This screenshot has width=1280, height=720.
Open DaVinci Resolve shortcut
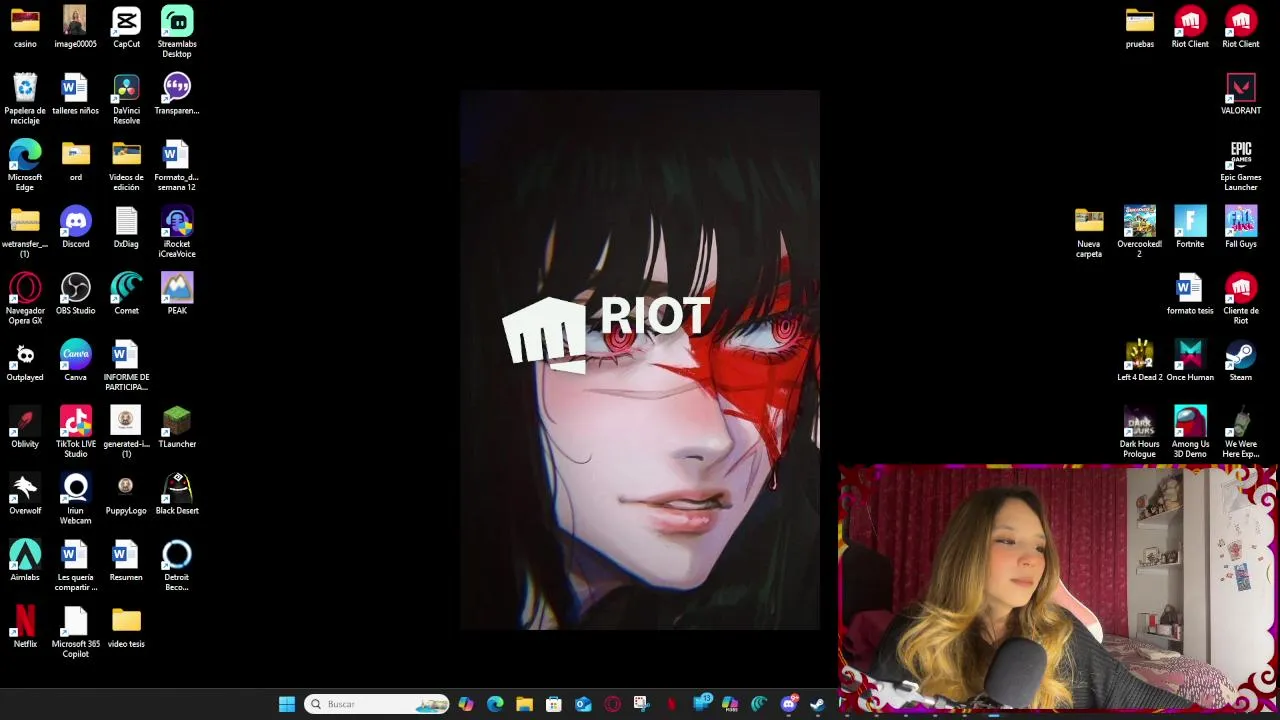[x=126, y=98]
